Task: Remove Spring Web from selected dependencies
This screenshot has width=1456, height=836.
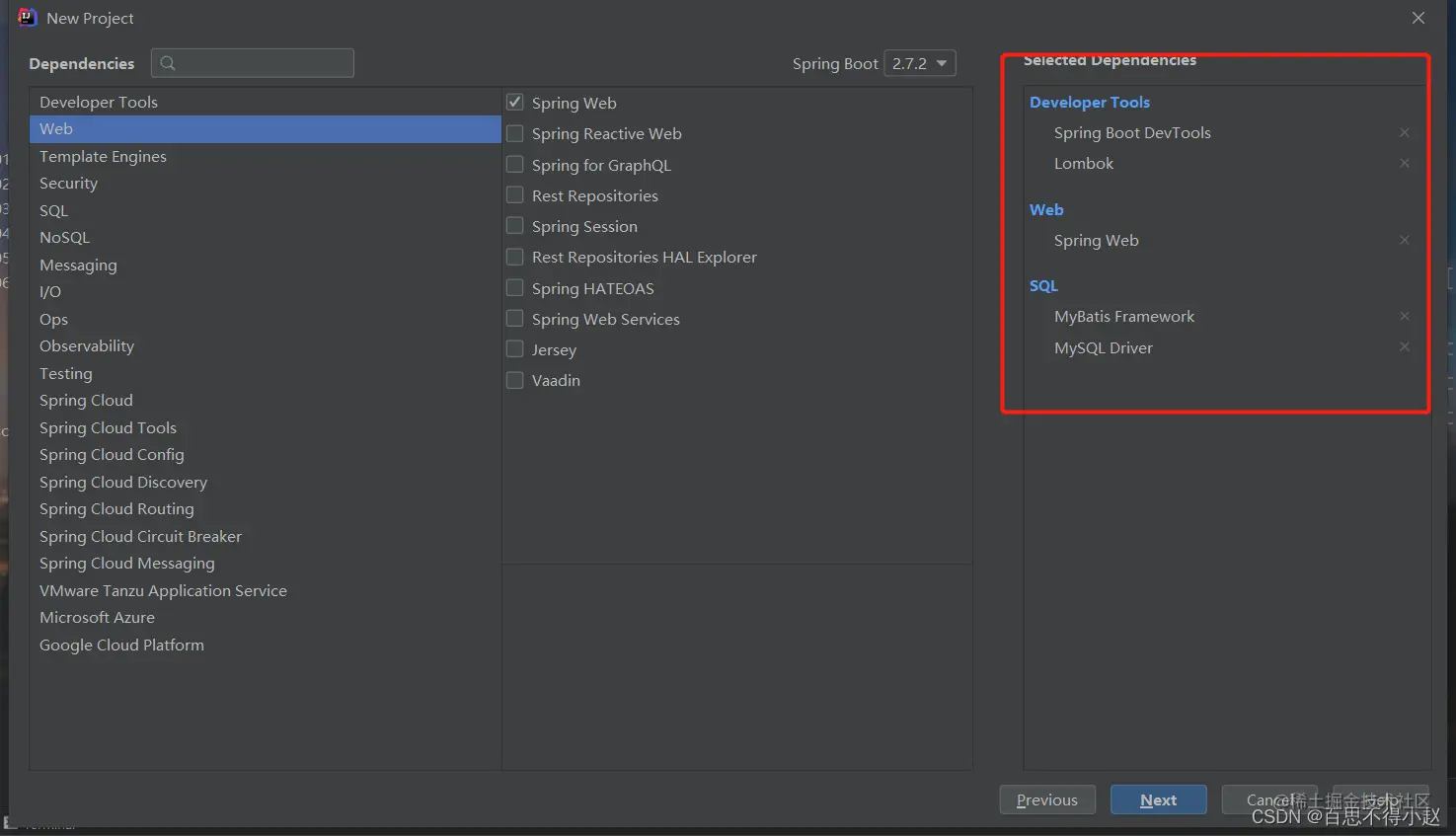Action: pyautogui.click(x=1404, y=240)
